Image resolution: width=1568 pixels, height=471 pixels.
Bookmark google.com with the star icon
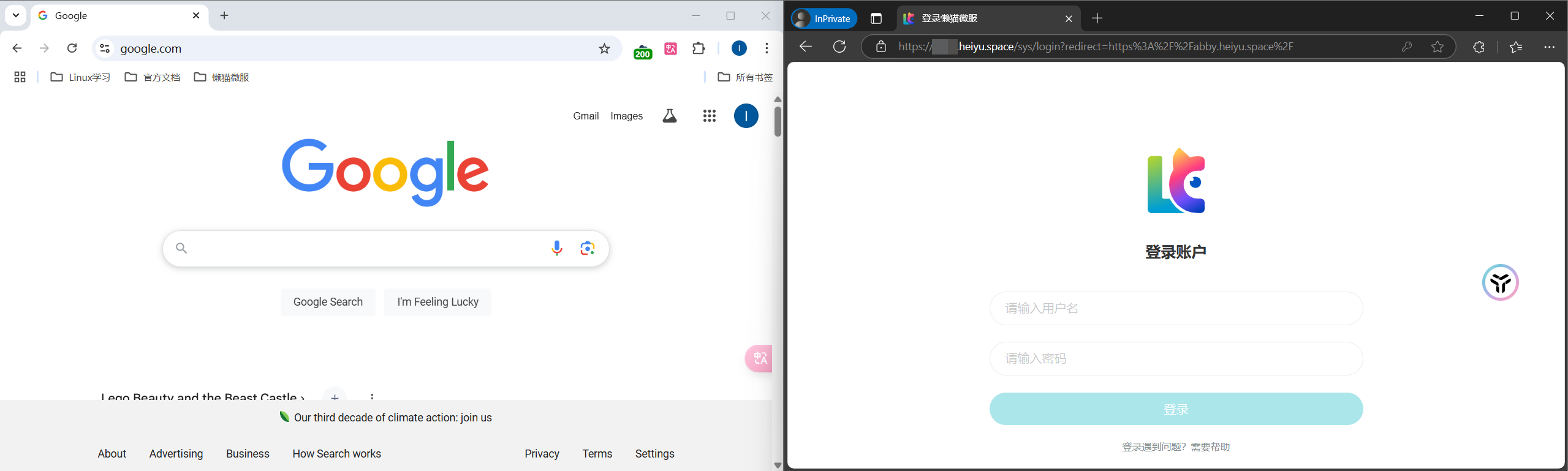(x=604, y=48)
